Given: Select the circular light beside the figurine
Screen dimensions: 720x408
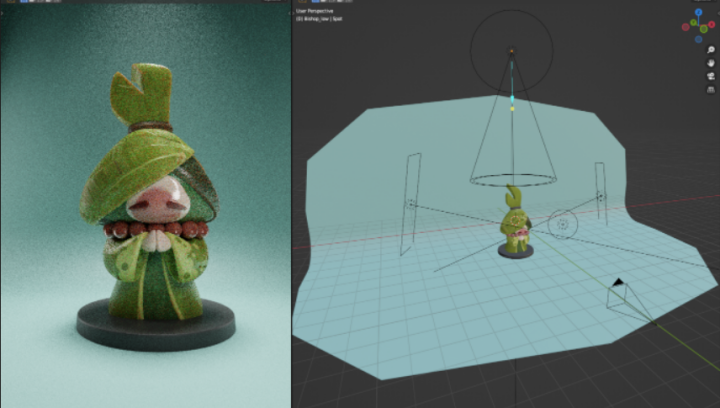Looking at the screenshot, I should pyautogui.click(x=564, y=224).
